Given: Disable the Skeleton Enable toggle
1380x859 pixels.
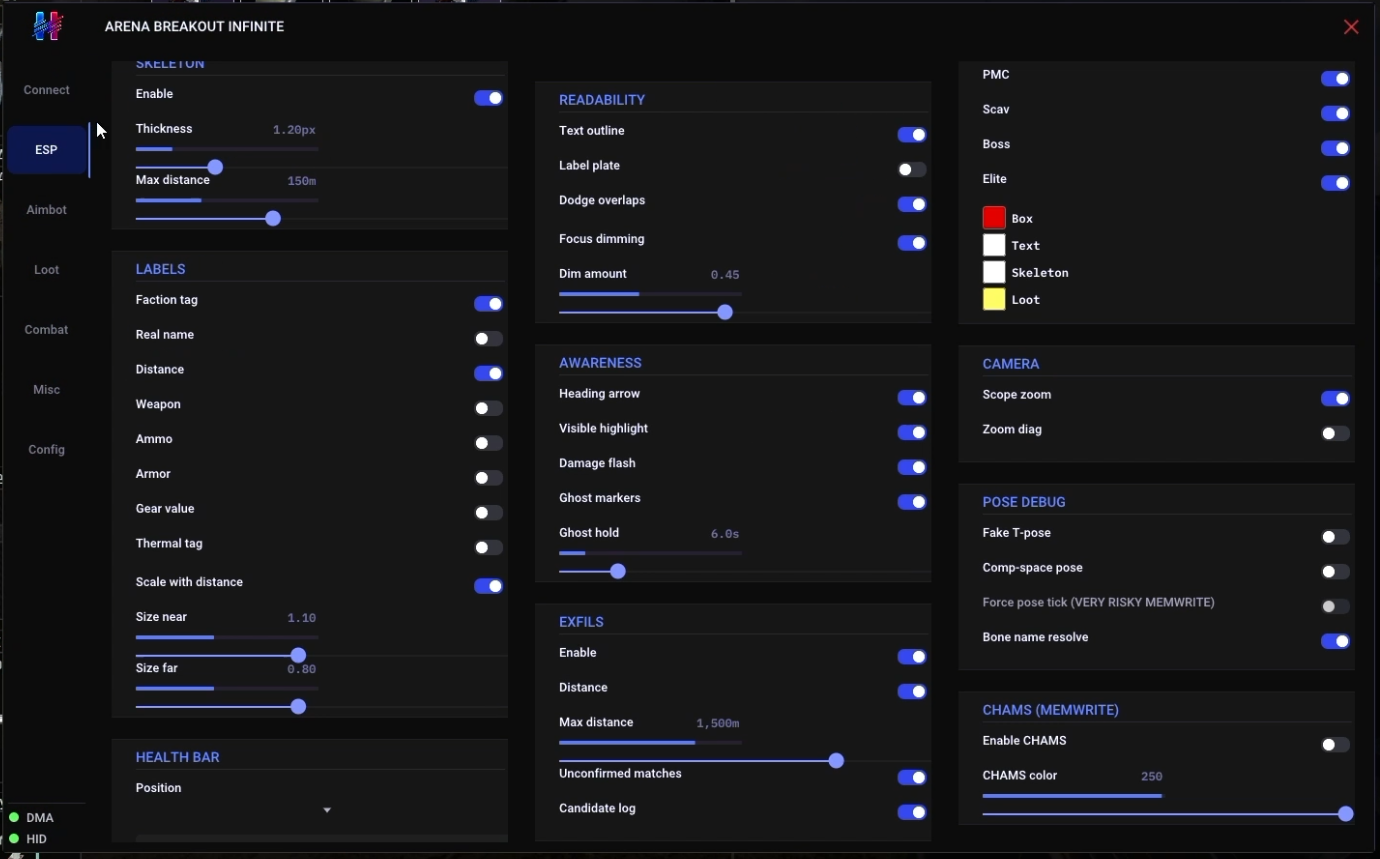Looking at the screenshot, I should 488,98.
